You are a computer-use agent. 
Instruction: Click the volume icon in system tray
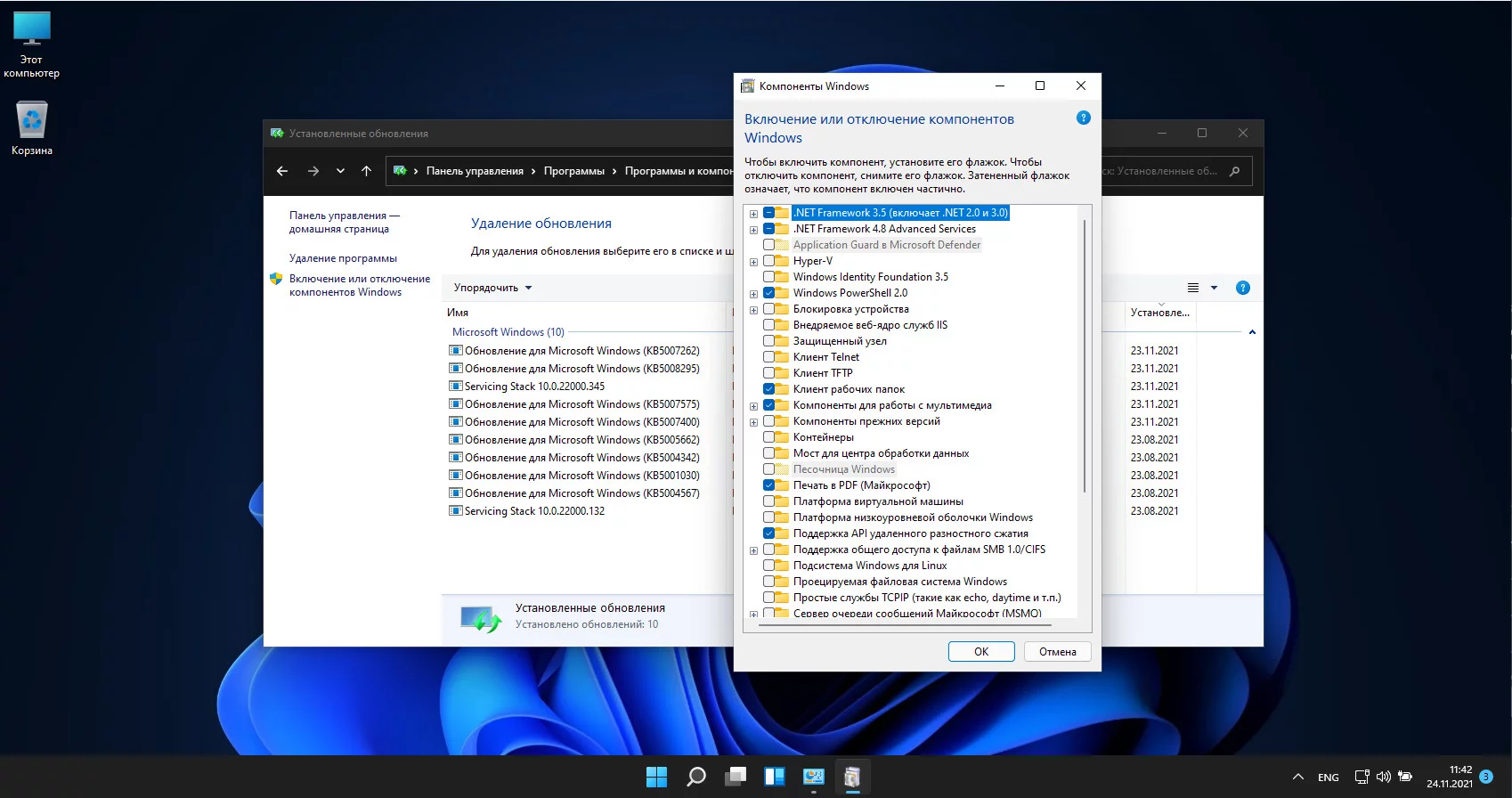click(x=1383, y=777)
